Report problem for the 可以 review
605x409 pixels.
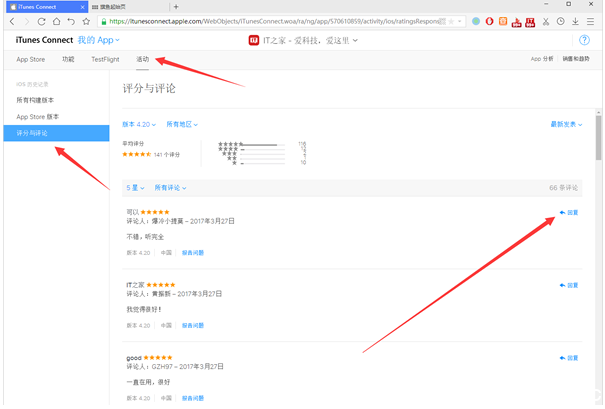click(x=193, y=253)
